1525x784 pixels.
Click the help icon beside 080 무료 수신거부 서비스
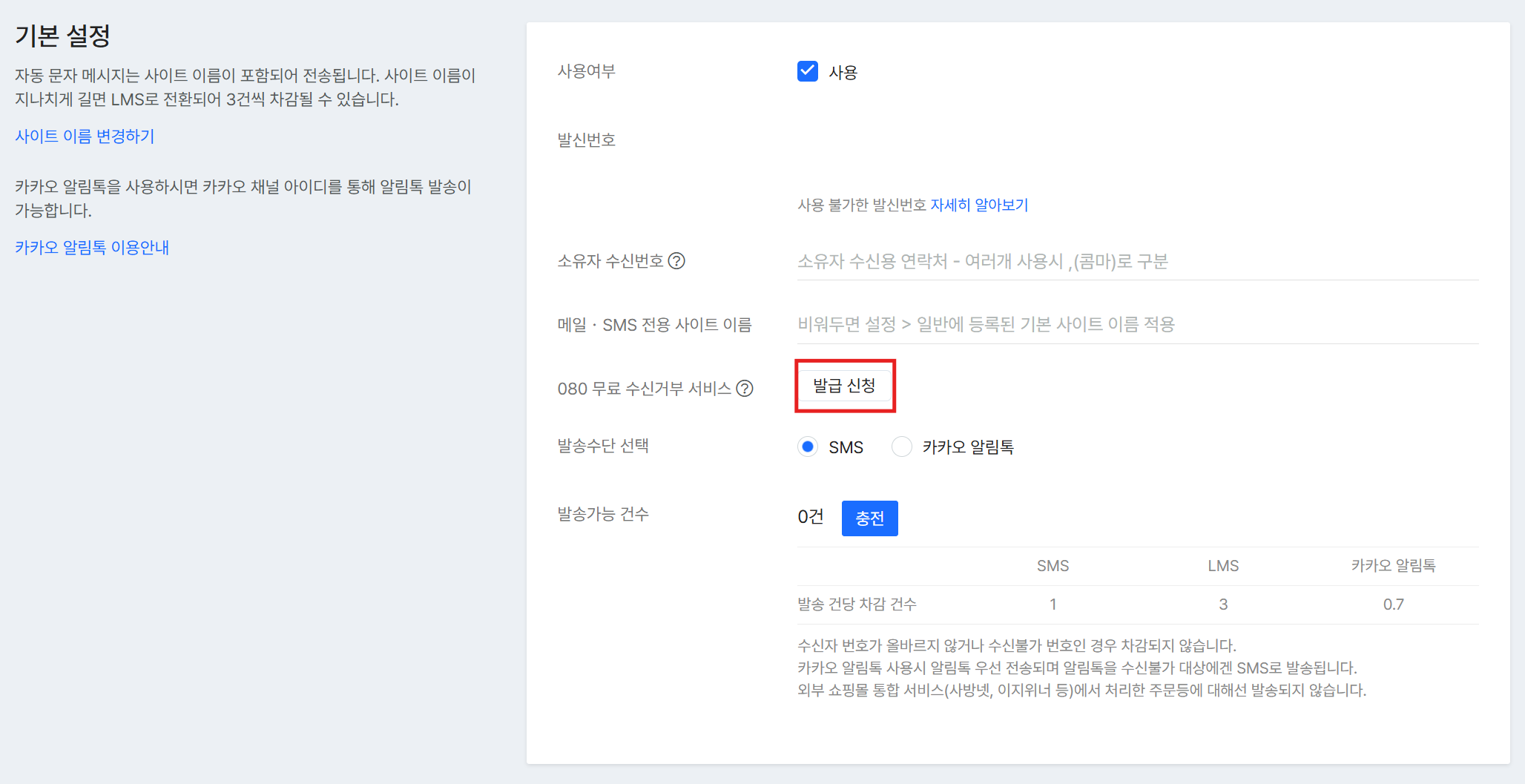pyautogui.click(x=745, y=389)
